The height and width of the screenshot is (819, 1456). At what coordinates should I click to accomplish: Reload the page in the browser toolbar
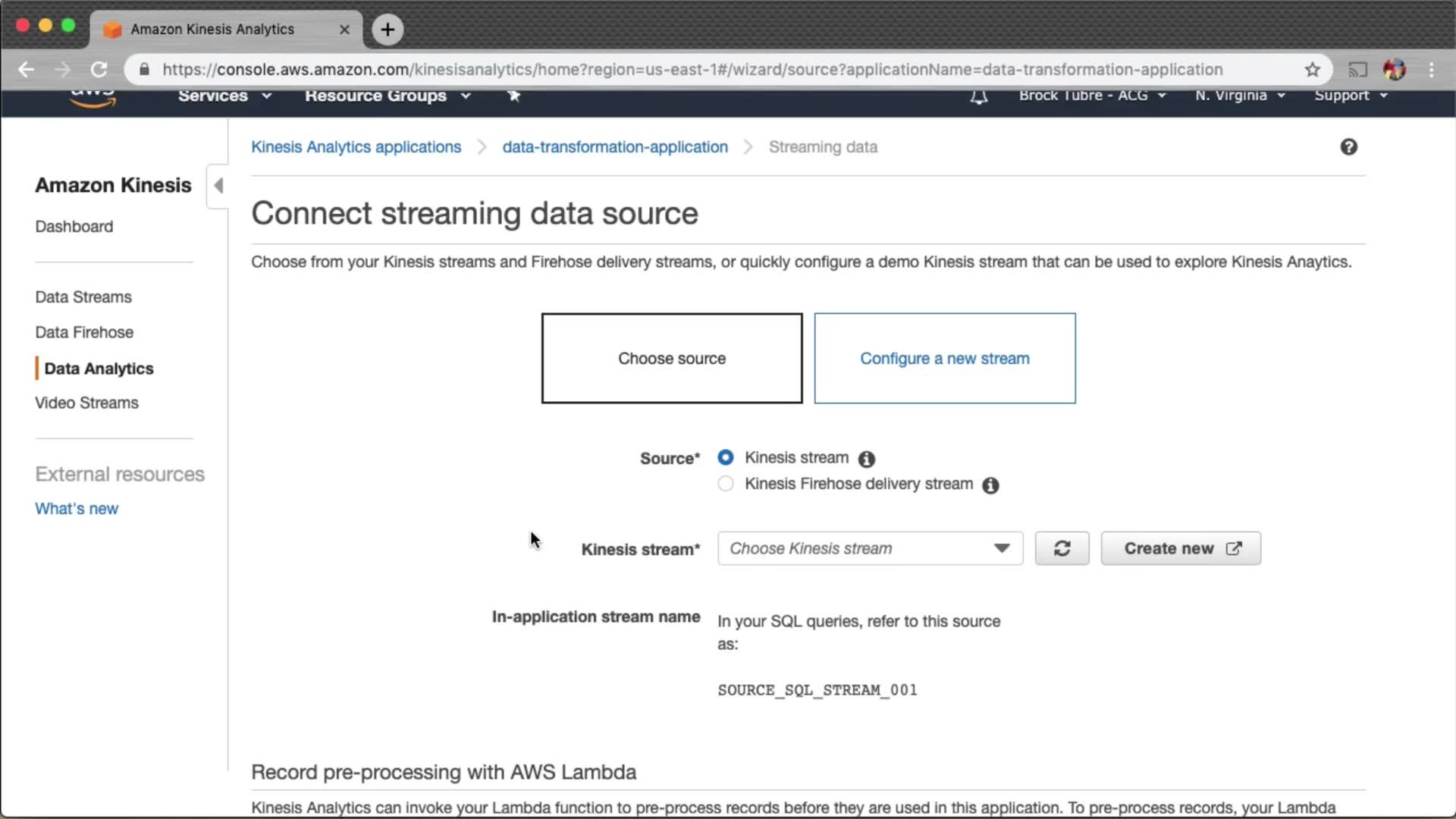click(99, 70)
